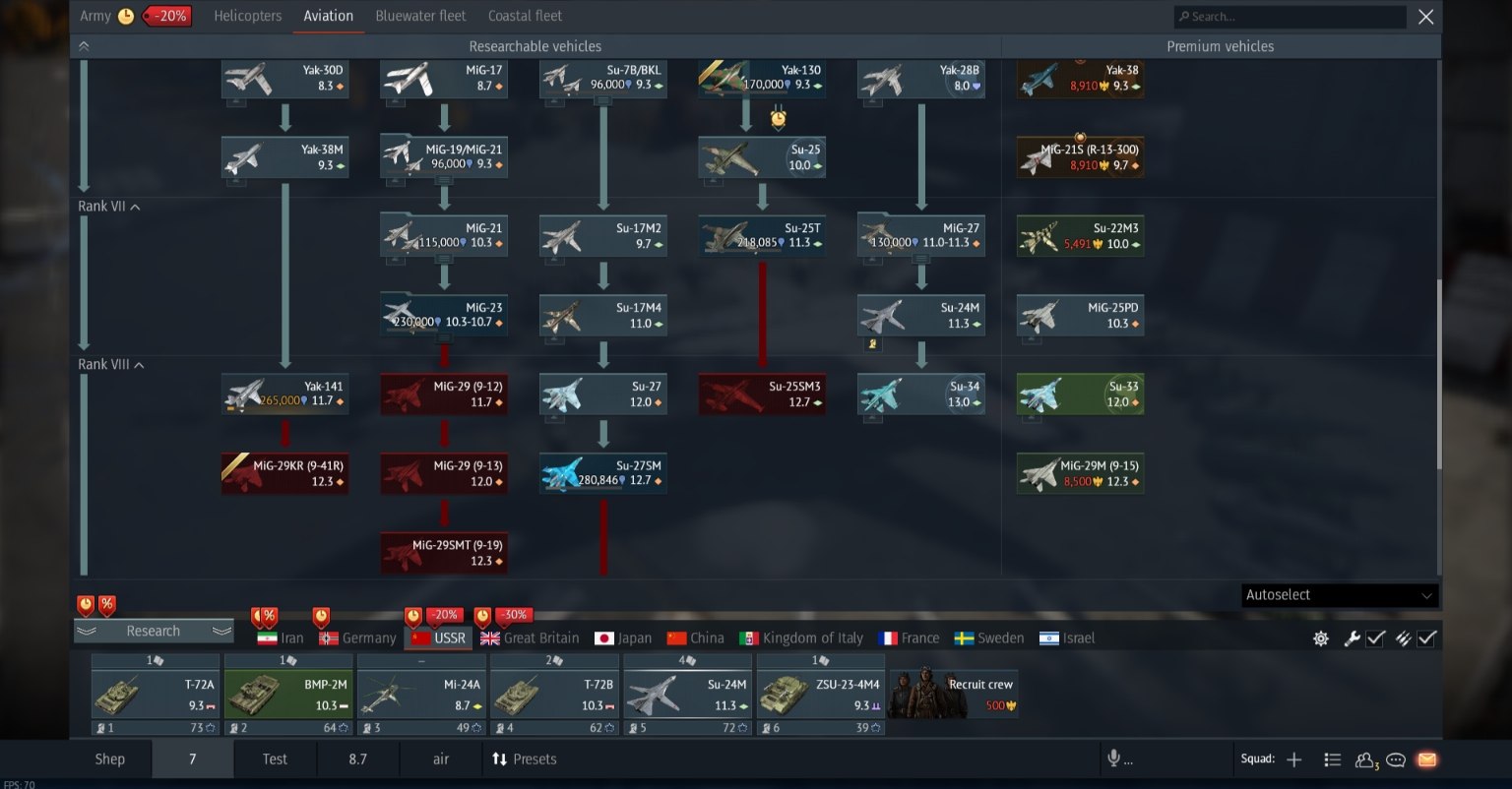Select the China nation tab
This screenshot has width=1512, height=789.
[x=696, y=638]
